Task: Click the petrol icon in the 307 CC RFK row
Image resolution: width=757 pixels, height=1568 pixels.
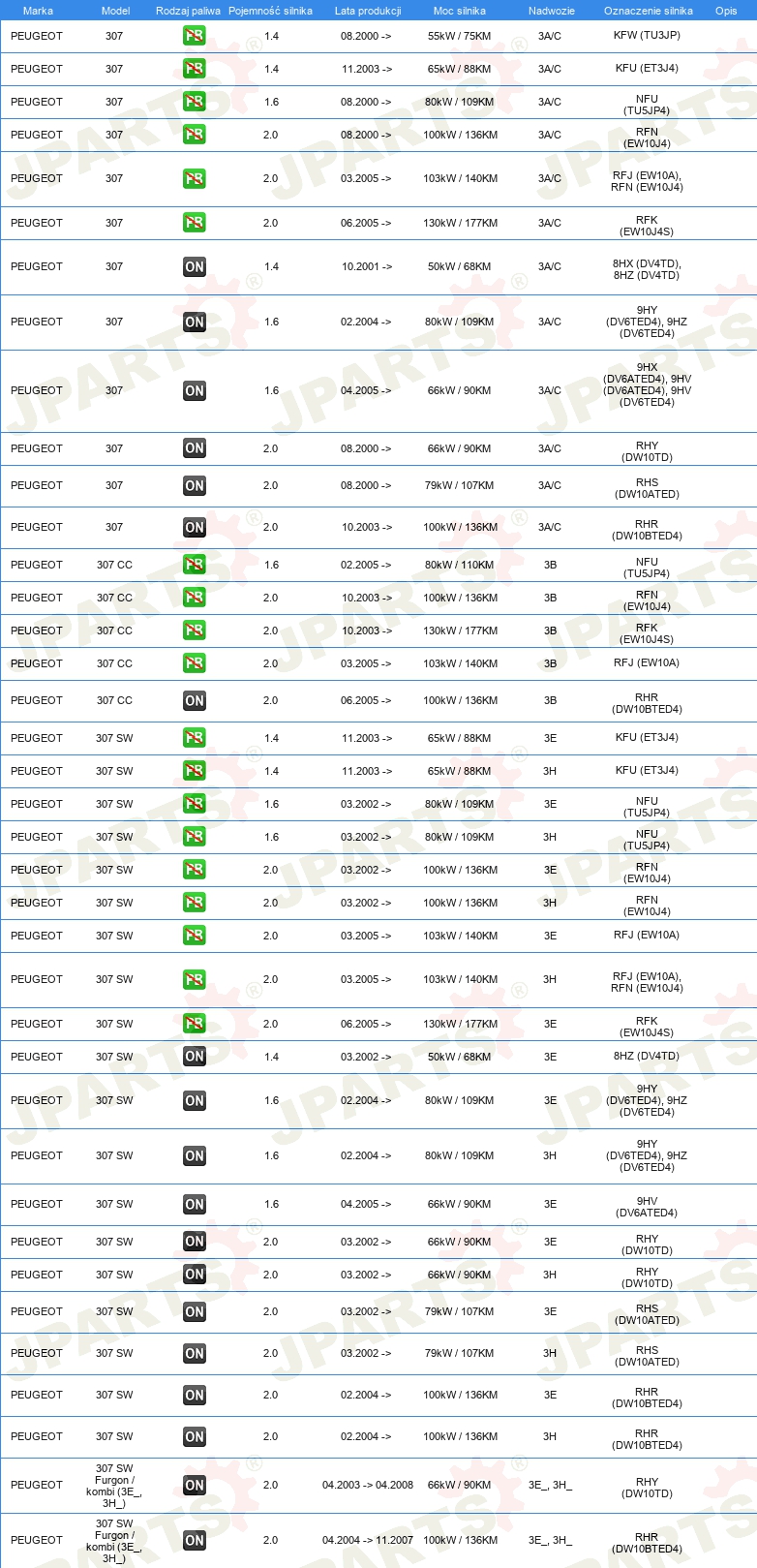Action: tap(195, 630)
